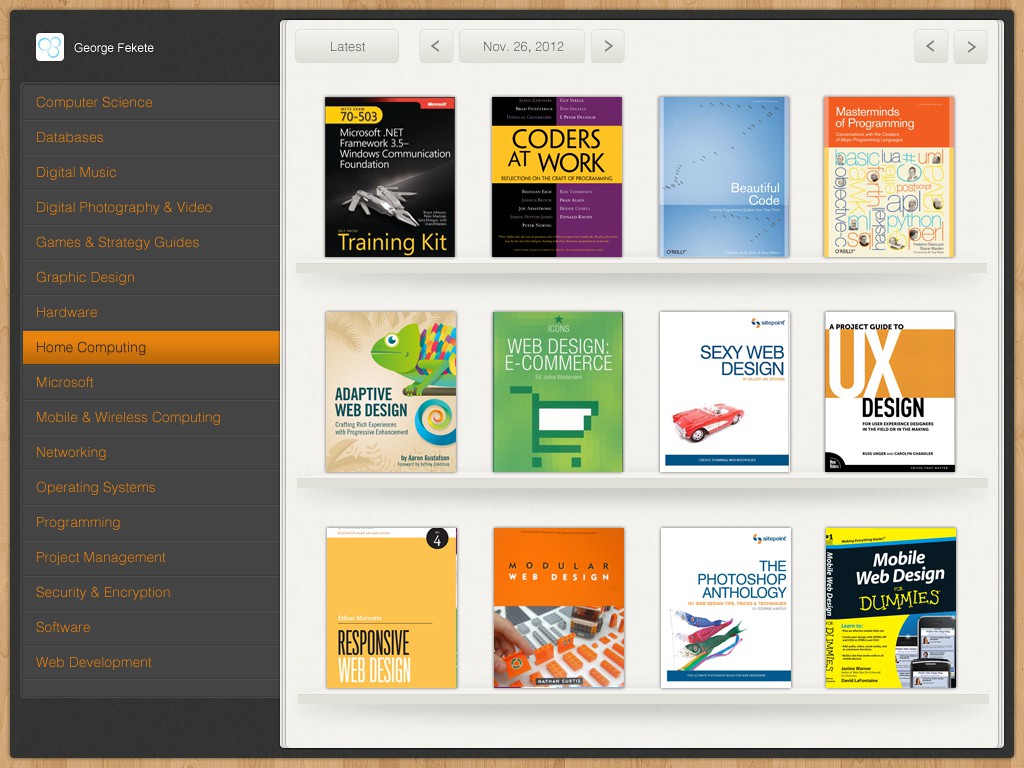
Task: Click the user avatar icon beside George Fekete
Action: pos(50,47)
